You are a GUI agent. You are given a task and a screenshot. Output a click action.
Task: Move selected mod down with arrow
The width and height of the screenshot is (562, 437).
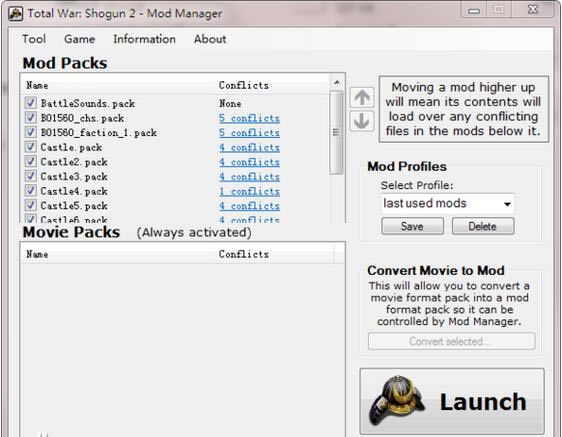(x=362, y=121)
